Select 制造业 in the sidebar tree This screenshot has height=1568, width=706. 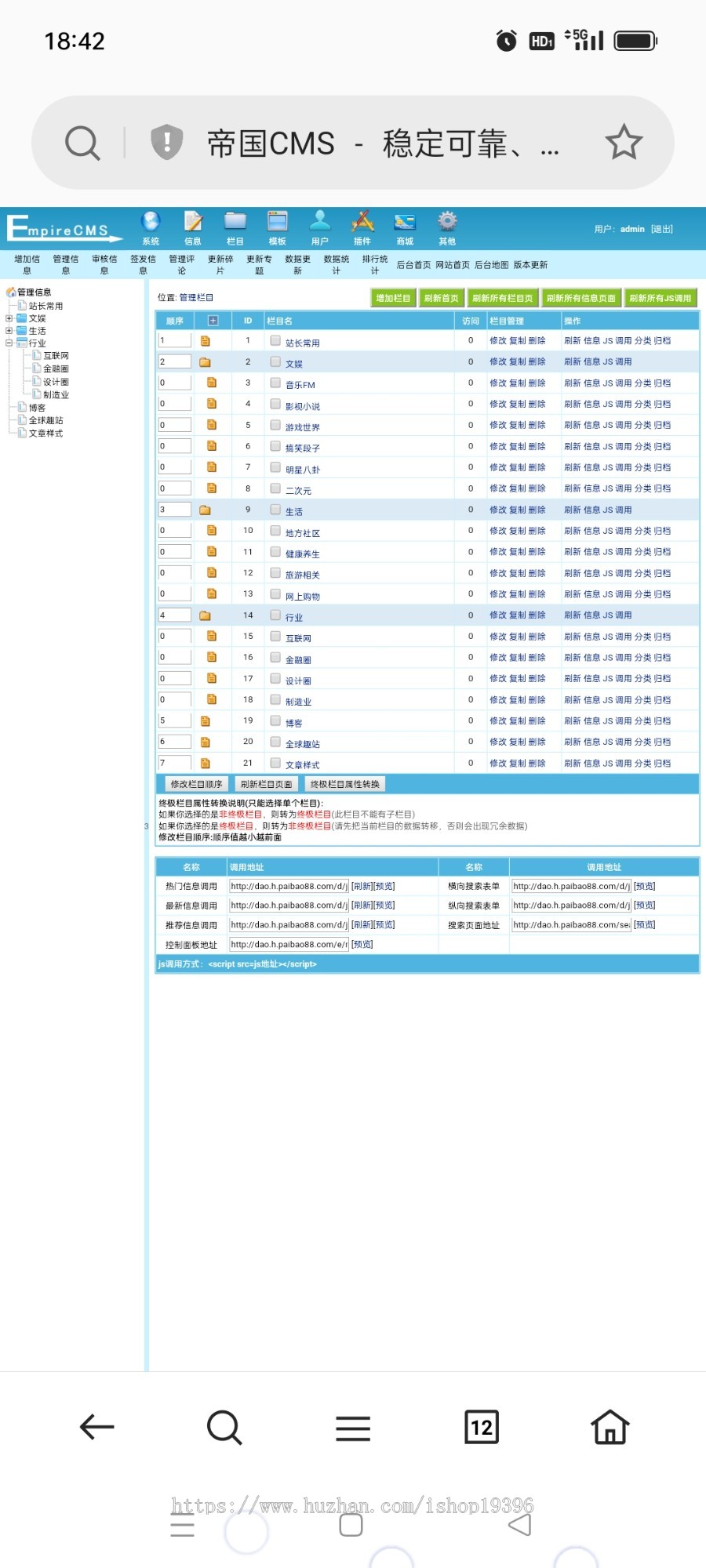[56, 395]
